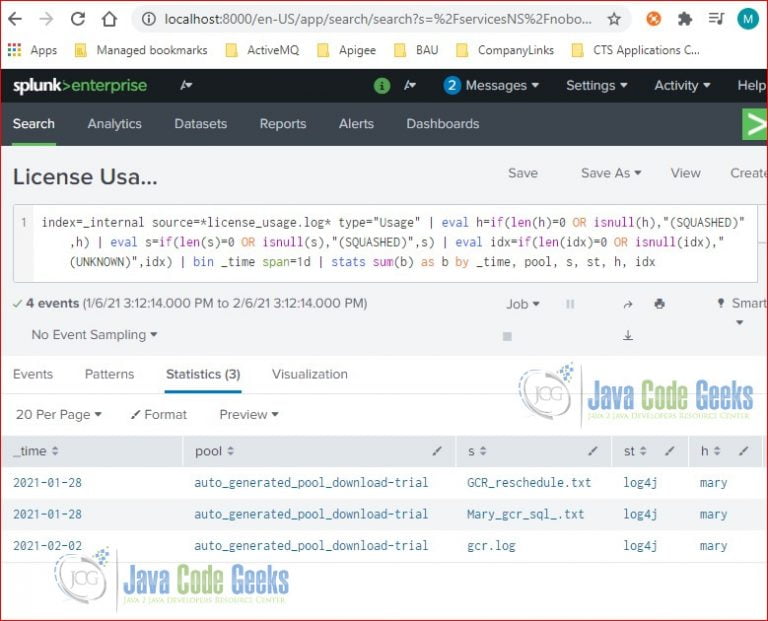The width and height of the screenshot is (768, 621).
Task: Share the search job arrow icon
Action: [x=628, y=304]
